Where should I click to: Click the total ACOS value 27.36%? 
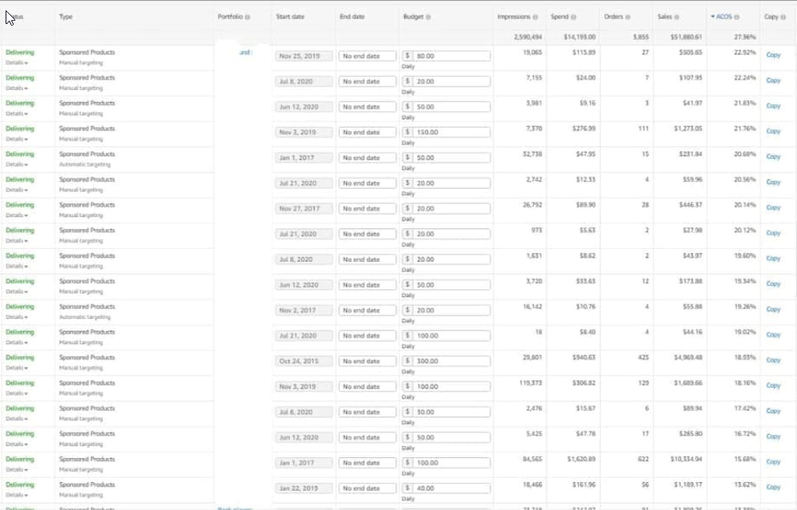pyautogui.click(x=745, y=37)
